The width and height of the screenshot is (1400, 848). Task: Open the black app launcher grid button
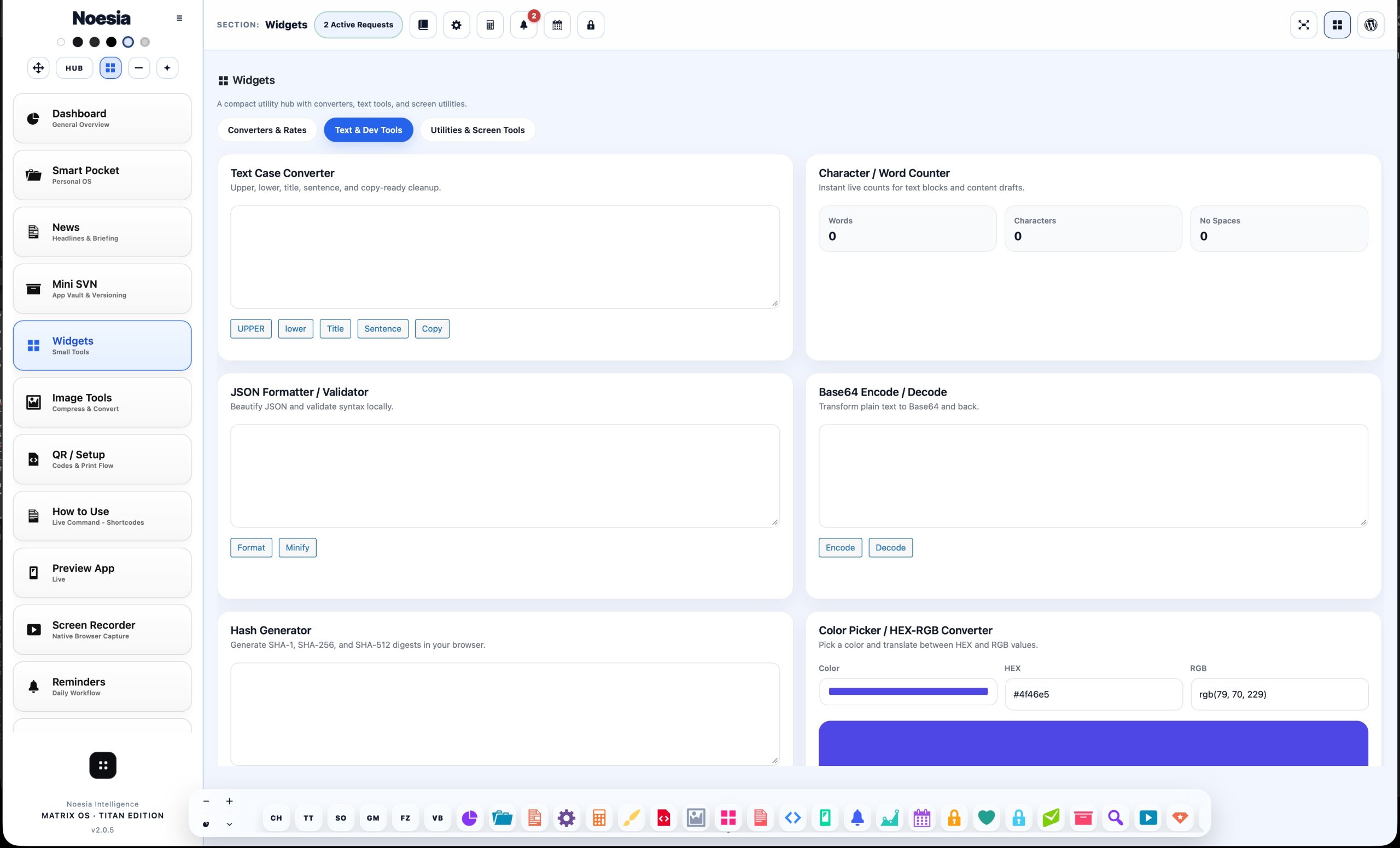point(103,765)
